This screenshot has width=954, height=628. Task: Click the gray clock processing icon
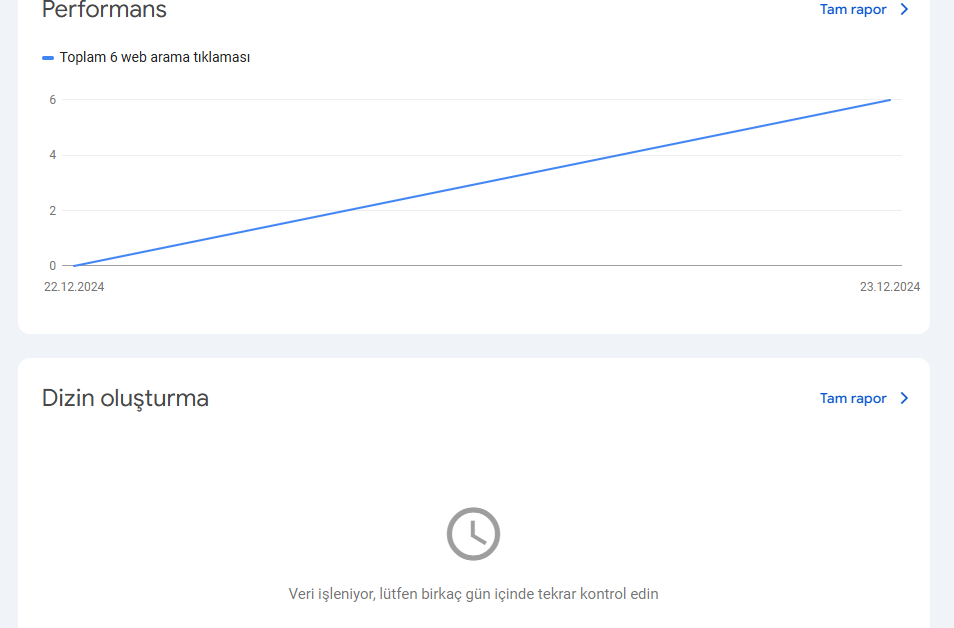473,534
